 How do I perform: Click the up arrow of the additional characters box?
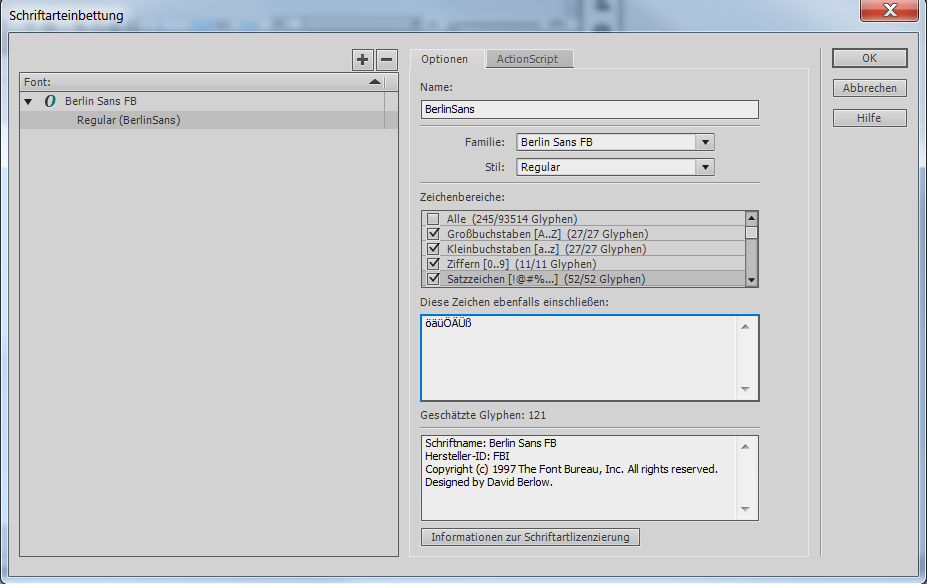pos(746,326)
